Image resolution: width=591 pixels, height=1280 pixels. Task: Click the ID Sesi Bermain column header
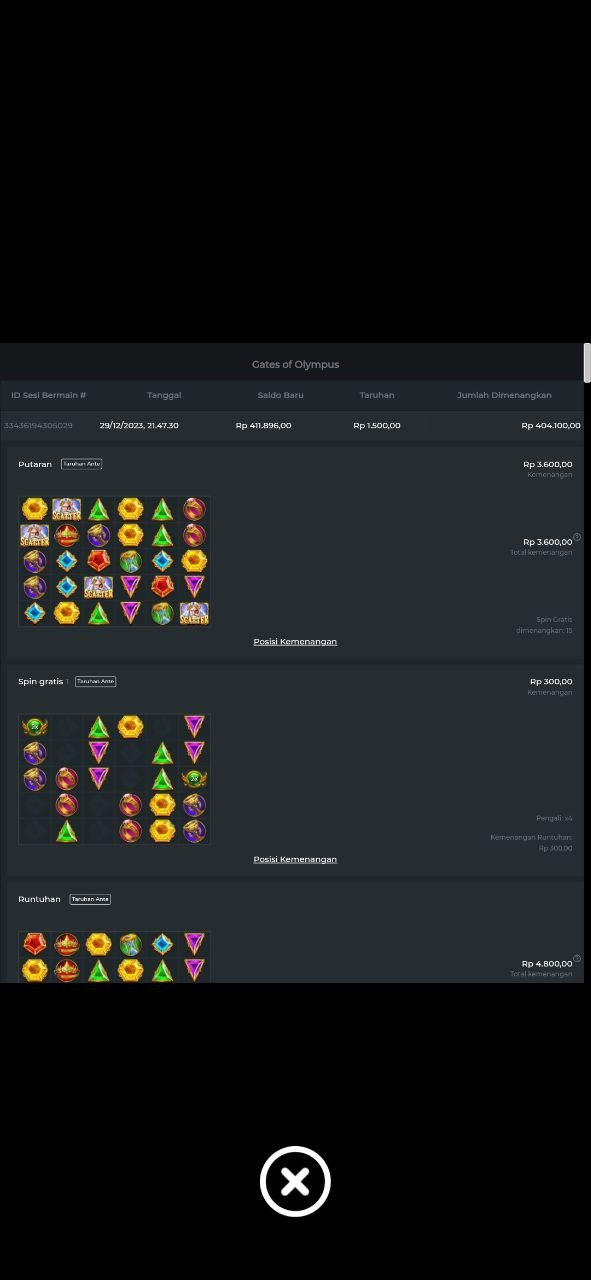tap(48, 395)
